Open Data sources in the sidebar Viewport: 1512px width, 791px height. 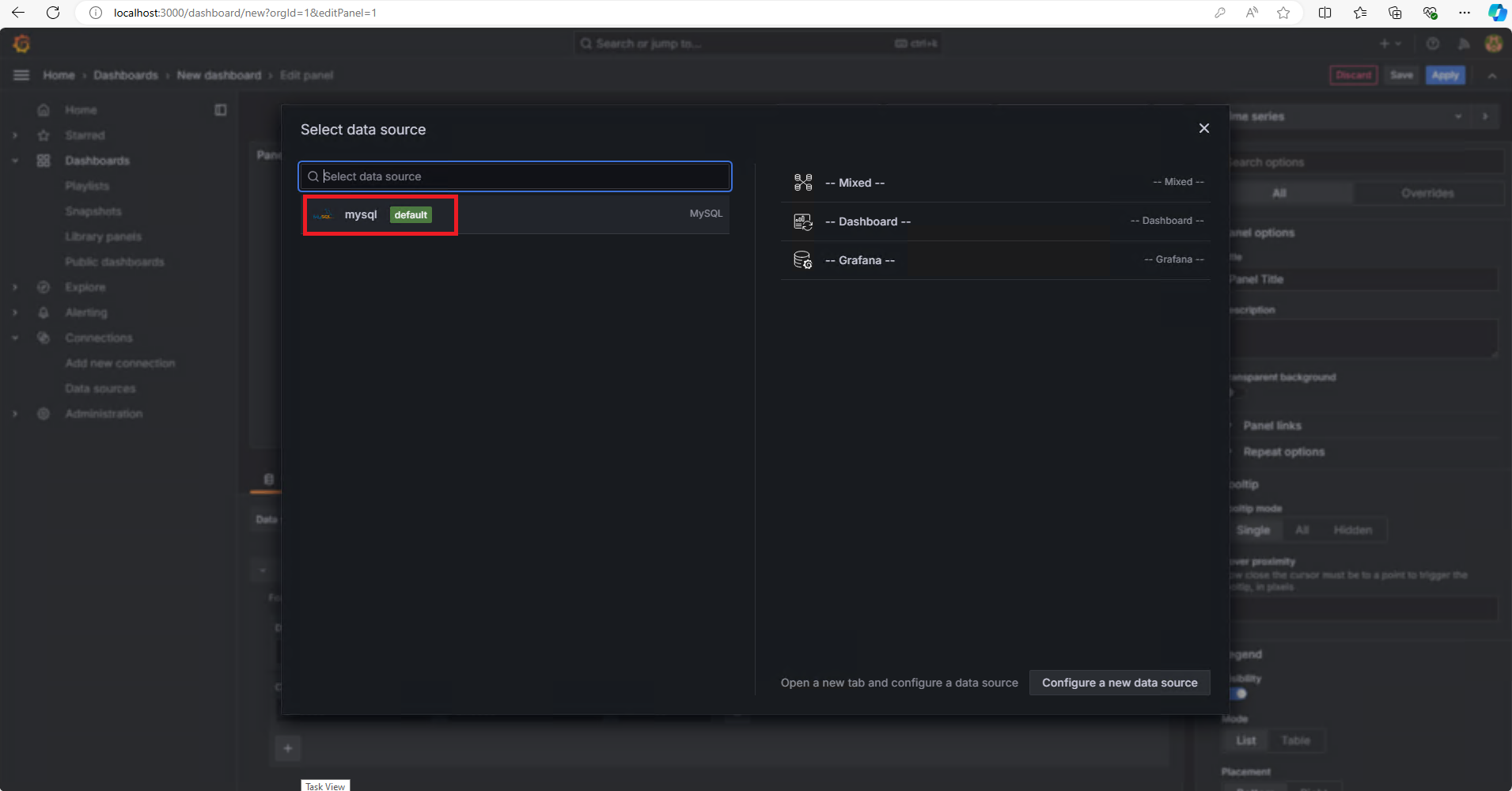point(100,388)
